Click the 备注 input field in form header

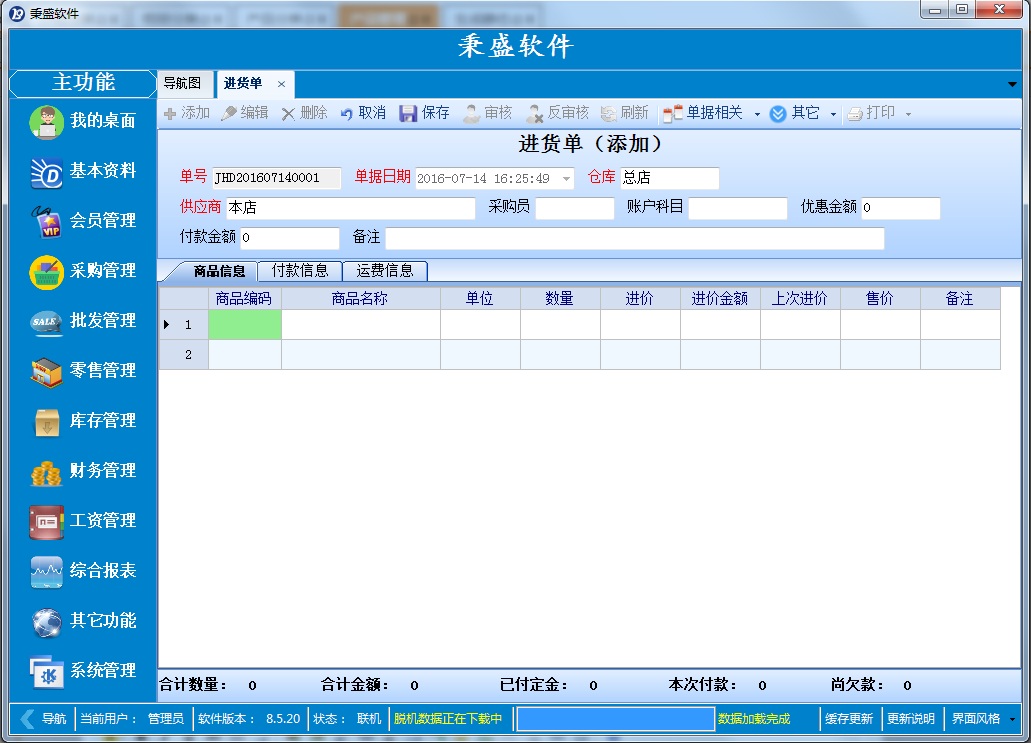(635, 238)
